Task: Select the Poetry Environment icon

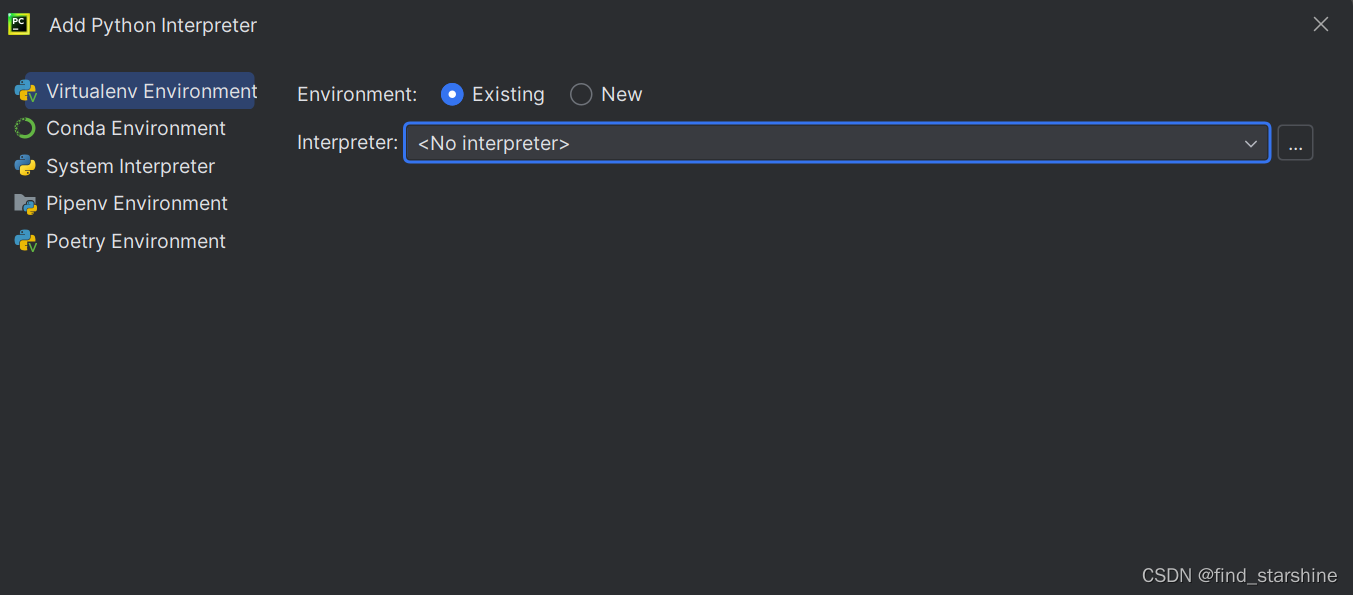Action: click(x=26, y=241)
